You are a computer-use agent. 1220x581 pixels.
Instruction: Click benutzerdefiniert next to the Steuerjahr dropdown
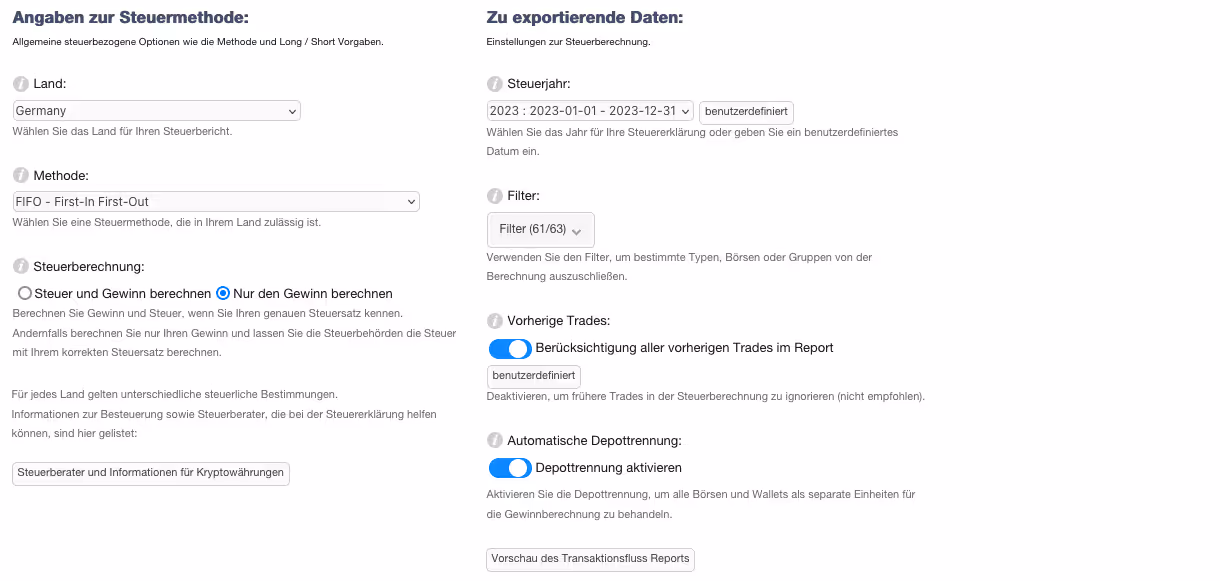pyautogui.click(x=745, y=111)
